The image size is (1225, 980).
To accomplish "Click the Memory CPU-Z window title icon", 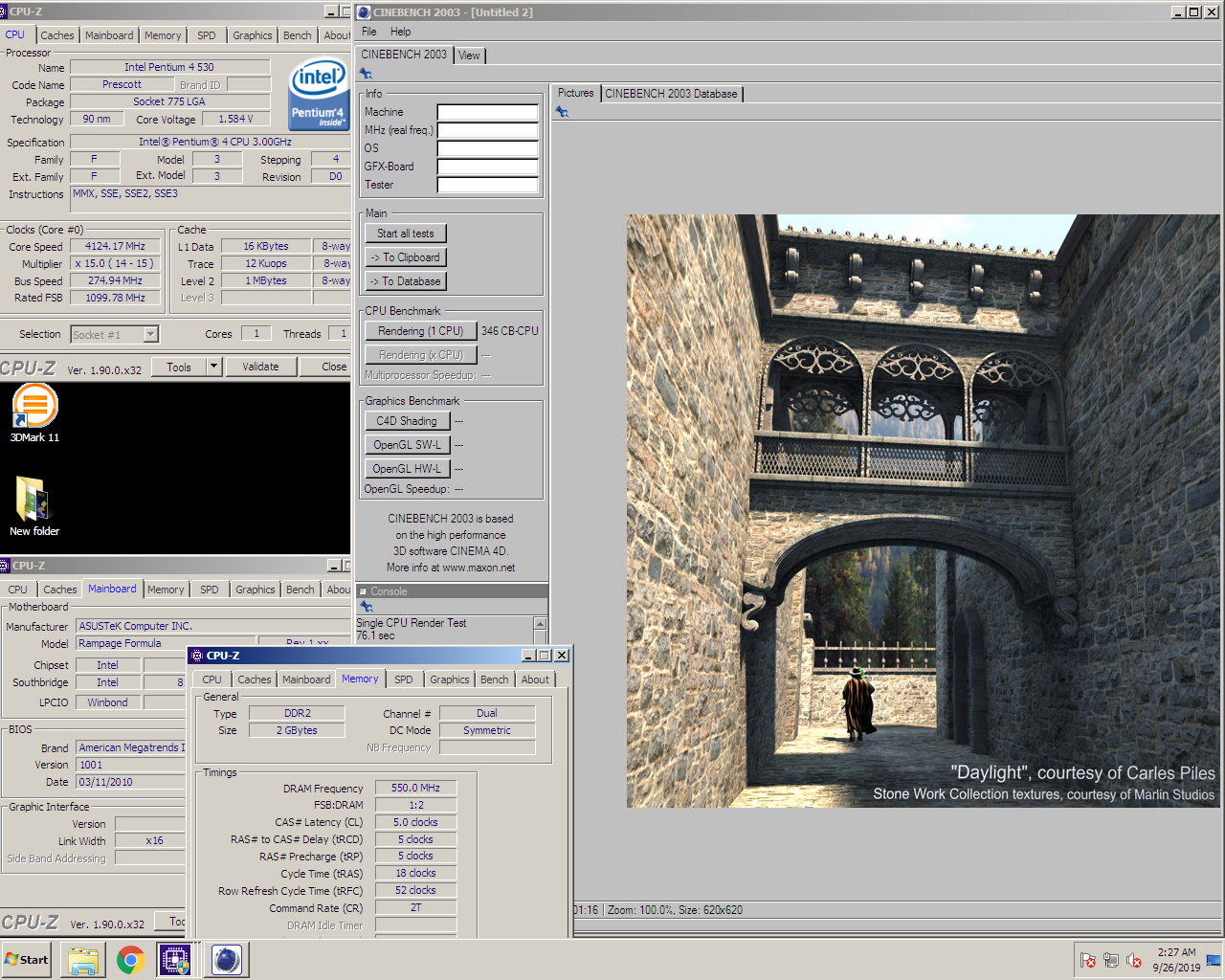I will coord(197,656).
